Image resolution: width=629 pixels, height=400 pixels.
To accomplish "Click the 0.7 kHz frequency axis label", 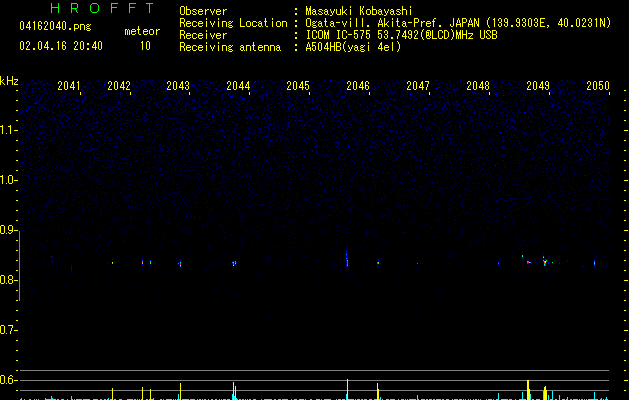I will click(8, 330).
